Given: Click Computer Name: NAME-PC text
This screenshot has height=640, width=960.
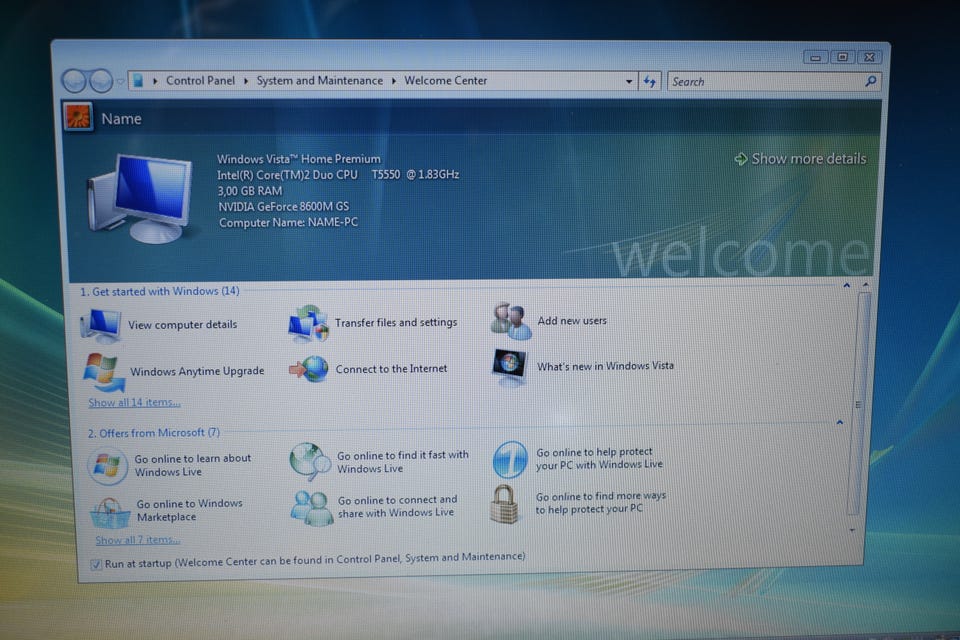Looking at the screenshot, I should pyautogui.click(x=288, y=223).
